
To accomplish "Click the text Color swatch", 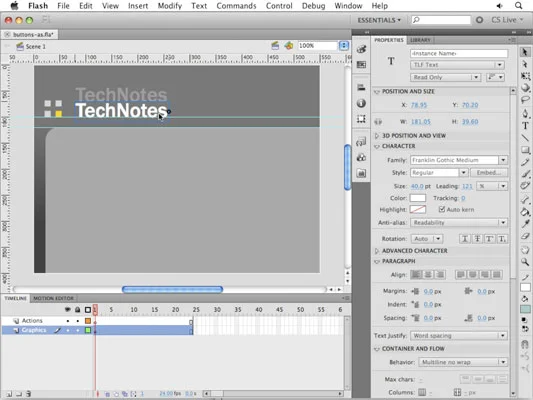I will pyautogui.click(x=418, y=198).
